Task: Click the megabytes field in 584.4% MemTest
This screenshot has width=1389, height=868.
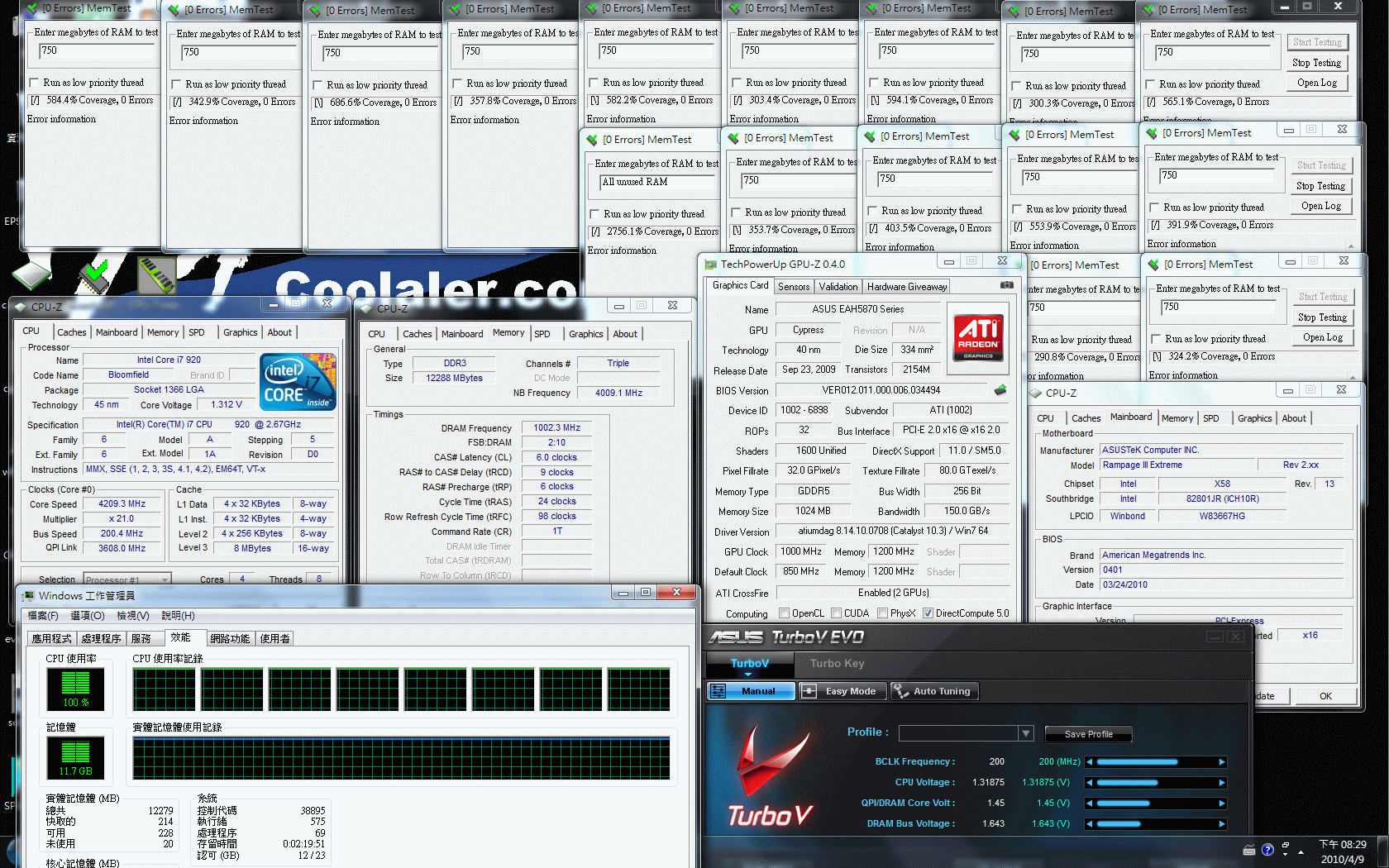Action: point(97,51)
